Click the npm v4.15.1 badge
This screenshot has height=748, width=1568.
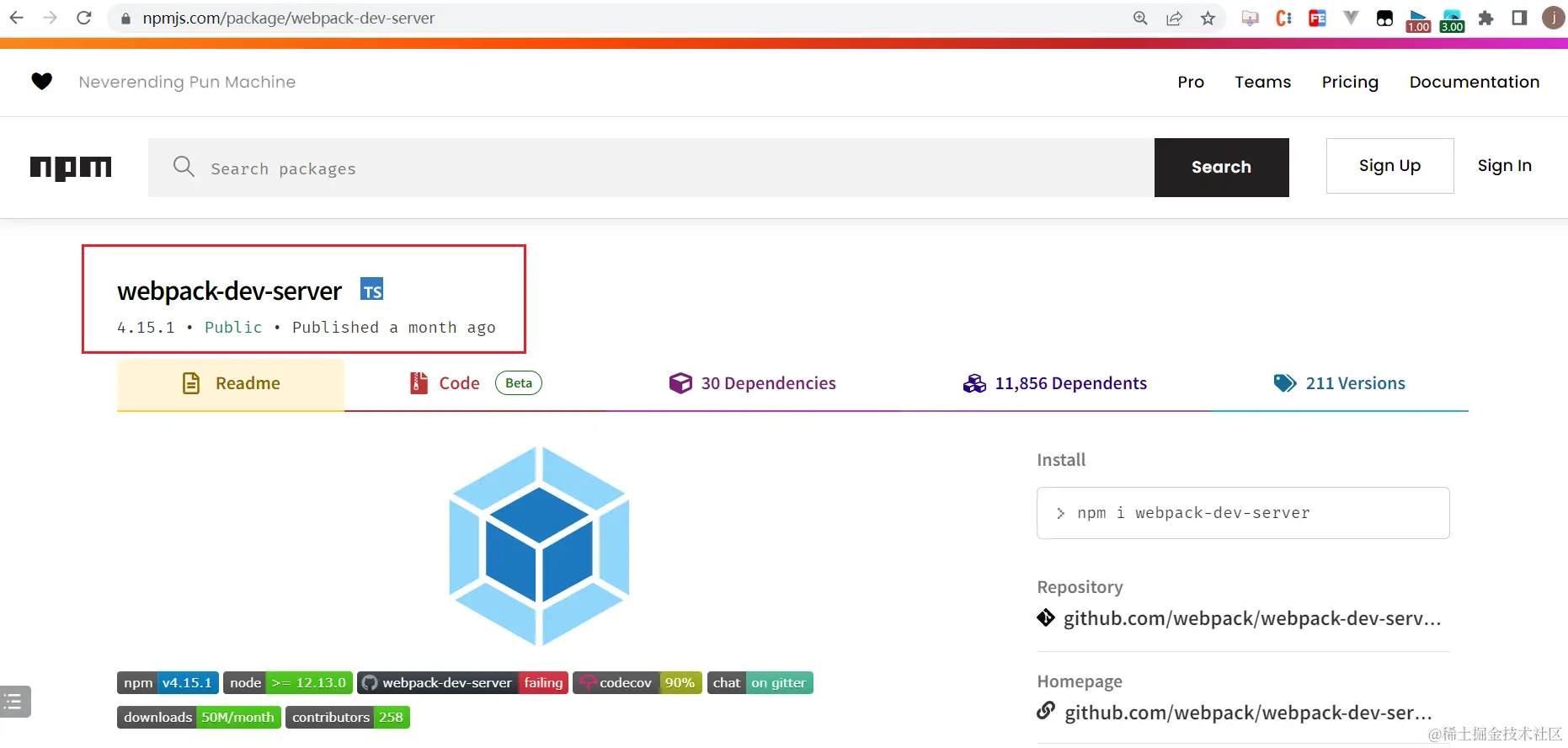[x=168, y=682]
